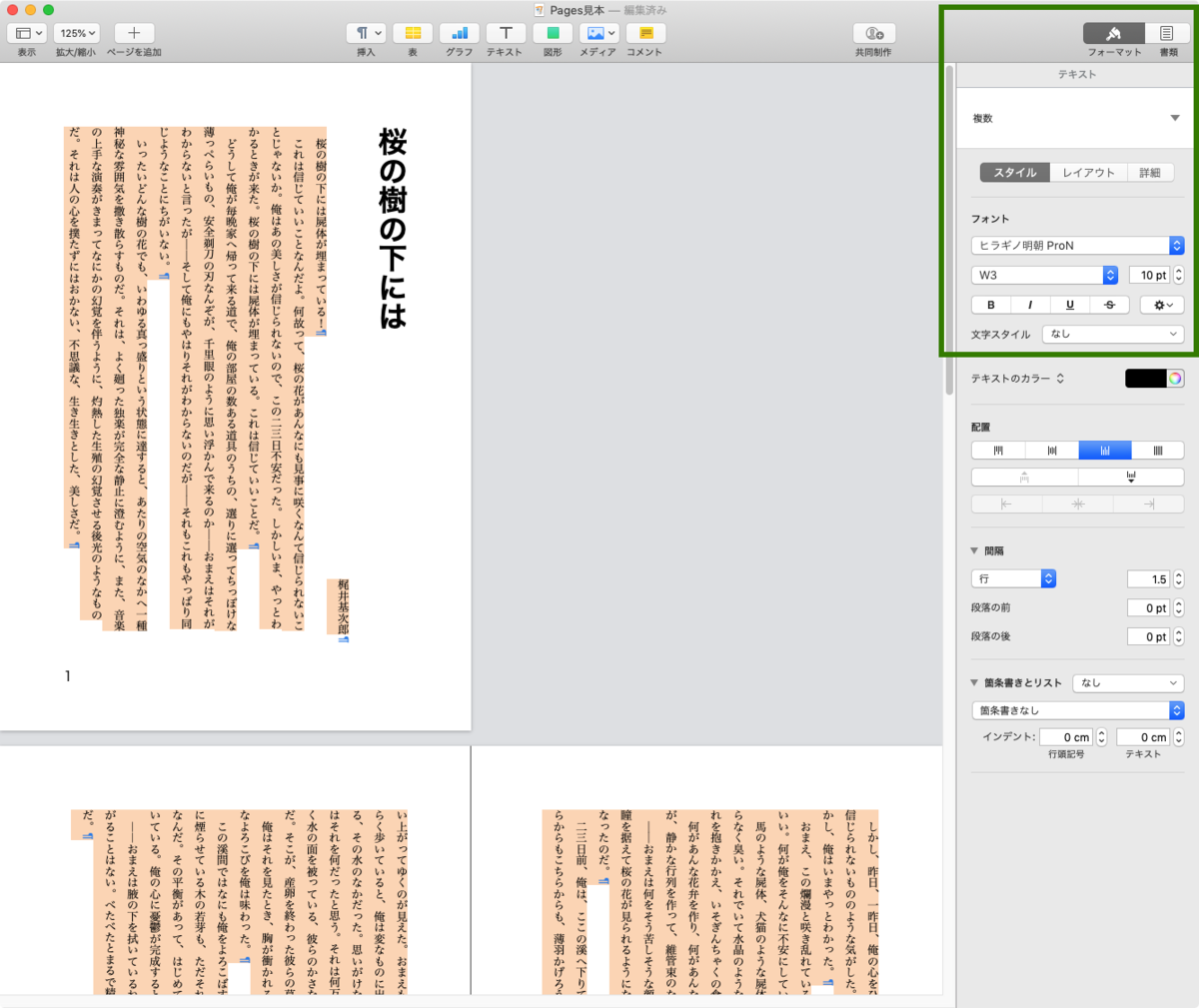Click the center text box alignment icon
1199x1008 pixels.
(x=1078, y=504)
